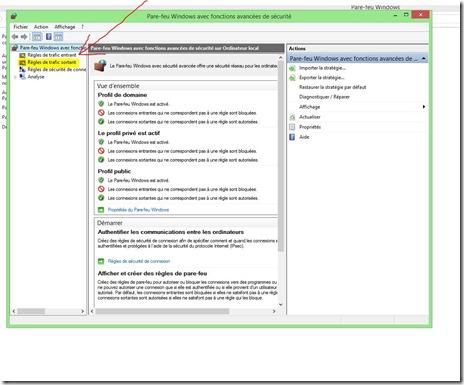Click Diagnostiquer / Réparer
Viewport: 464px width, 385px height.
(324, 97)
